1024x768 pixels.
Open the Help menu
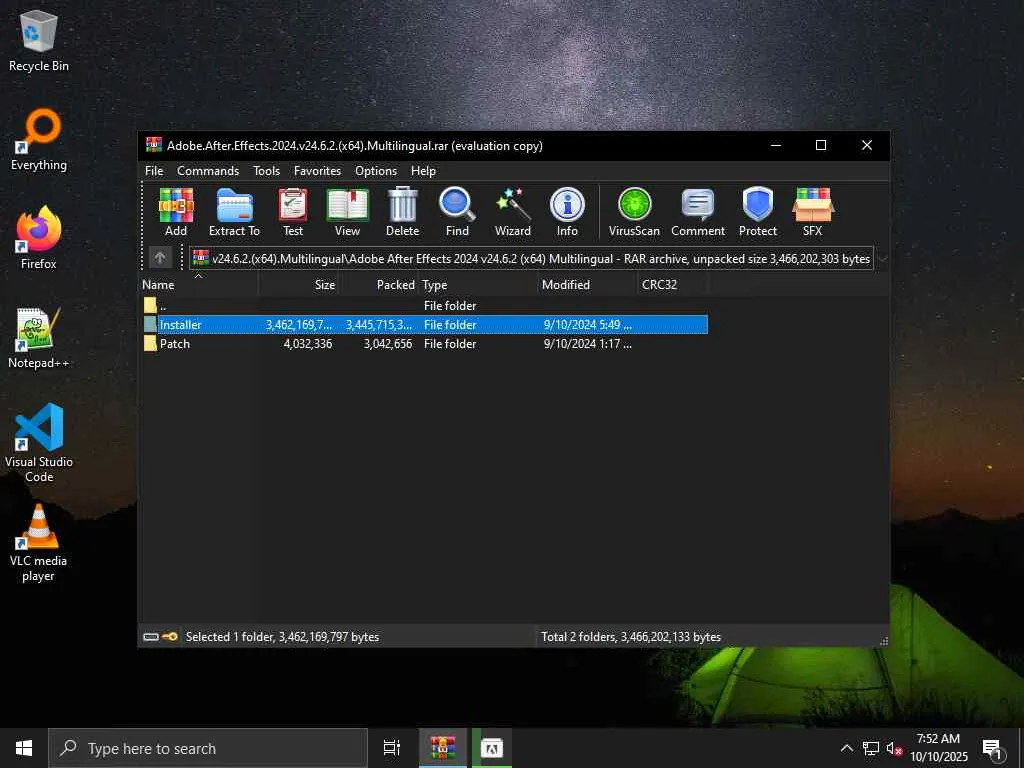423,170
